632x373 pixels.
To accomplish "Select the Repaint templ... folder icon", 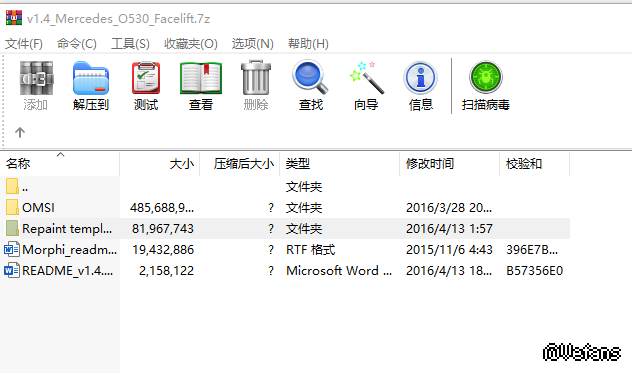I will [x=12, y=228].
